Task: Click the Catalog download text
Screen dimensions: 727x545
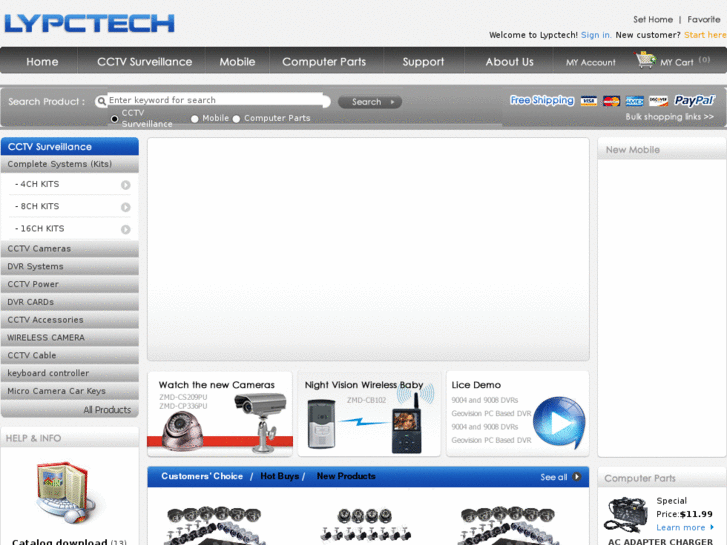Action: 59,541
